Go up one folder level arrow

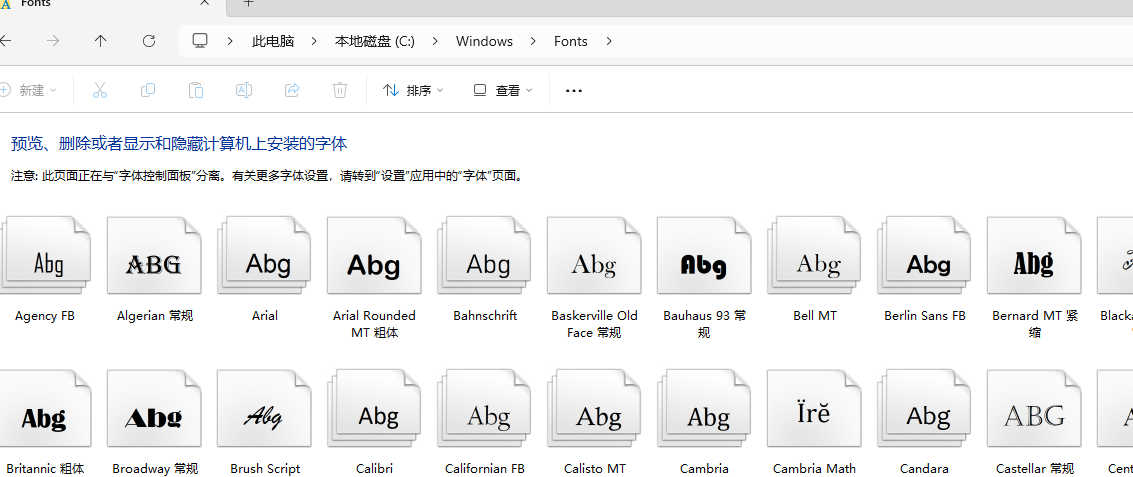(100, 41)
